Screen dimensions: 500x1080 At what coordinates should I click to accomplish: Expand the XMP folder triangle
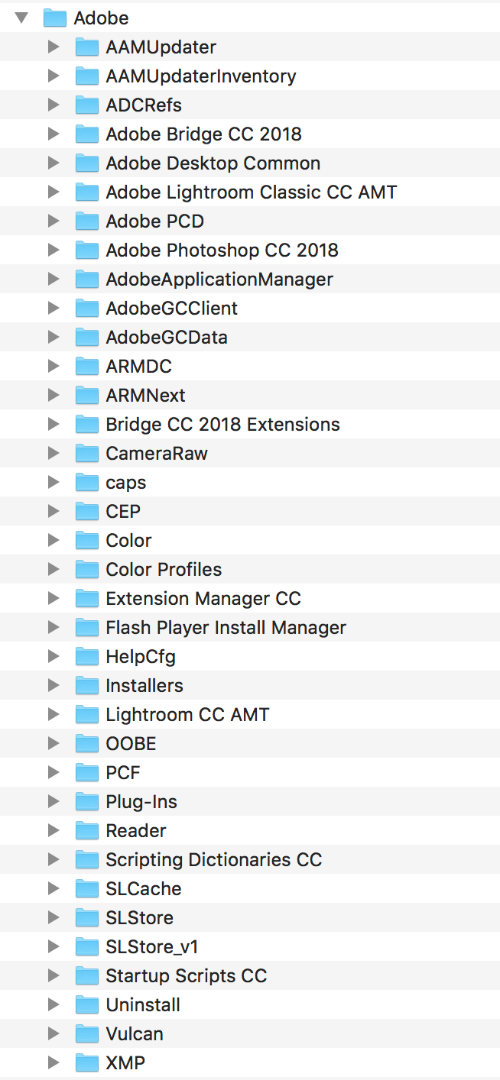(53, 1063)
